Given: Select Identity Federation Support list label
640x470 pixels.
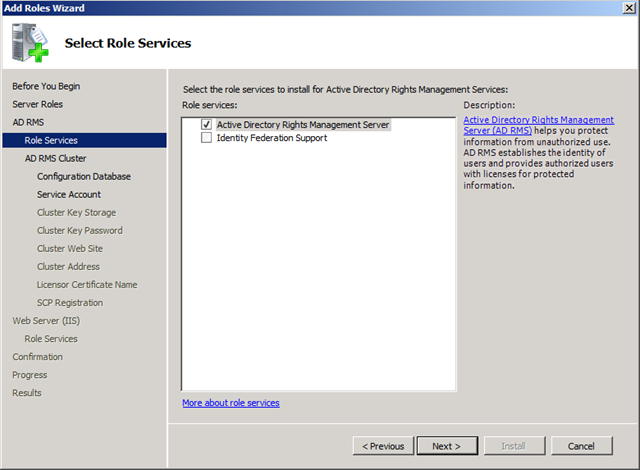Looking at the screenshot, I should (272, 137).
